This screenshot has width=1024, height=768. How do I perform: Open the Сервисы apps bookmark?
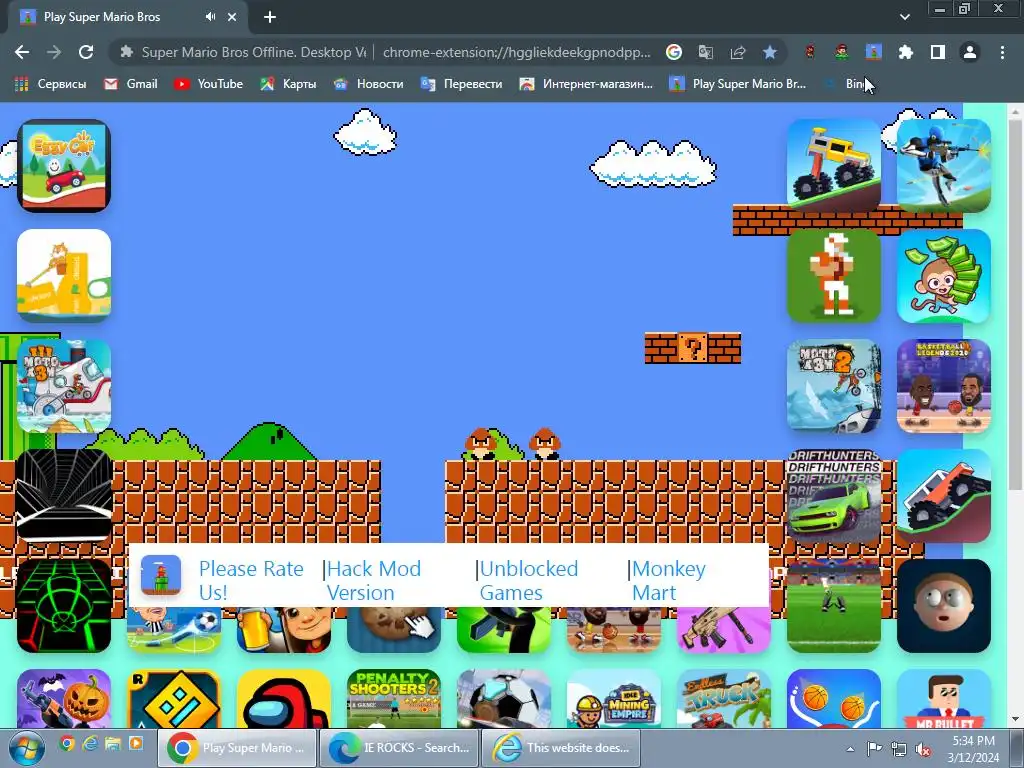pyautogui.click(x=51, y=84)
